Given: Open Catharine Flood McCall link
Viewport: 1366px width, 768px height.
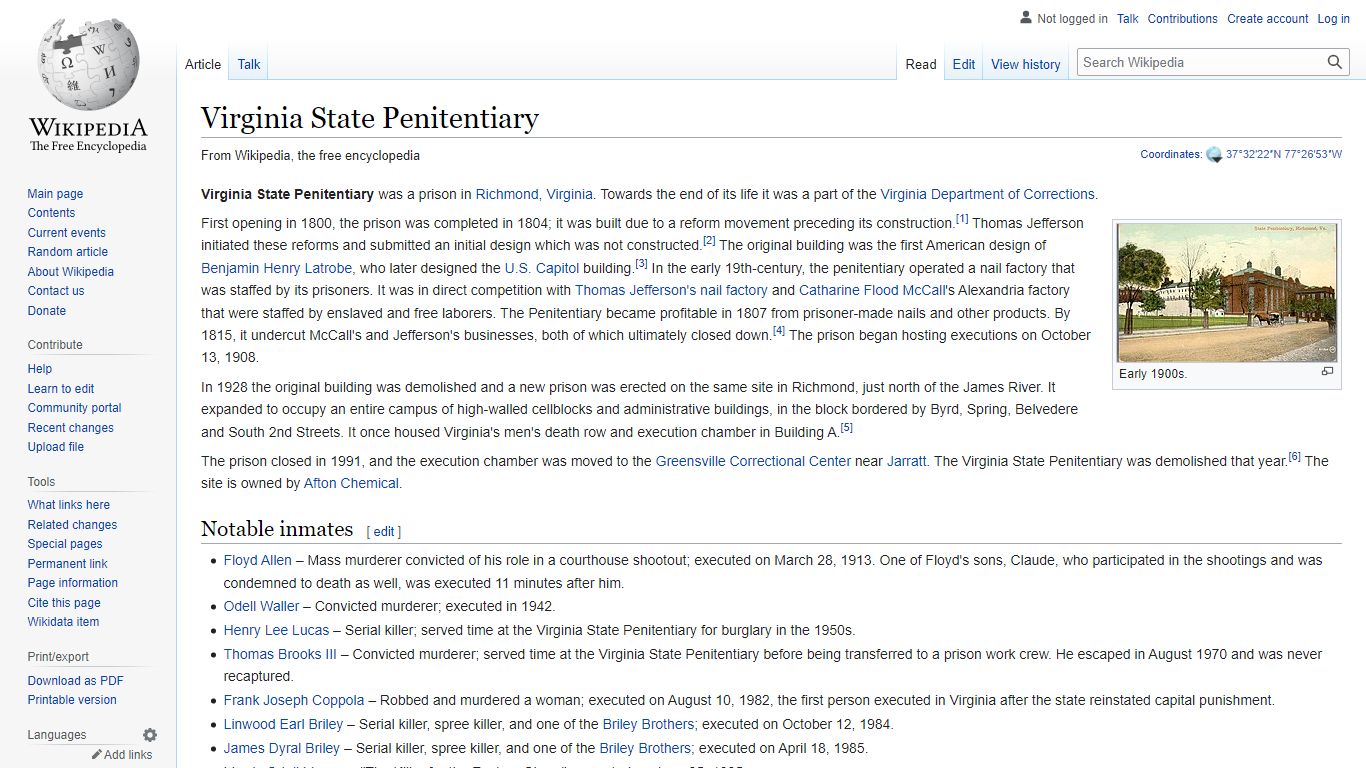Looking at the screenshot, I should pyautogui.click(x=871, y=290).
